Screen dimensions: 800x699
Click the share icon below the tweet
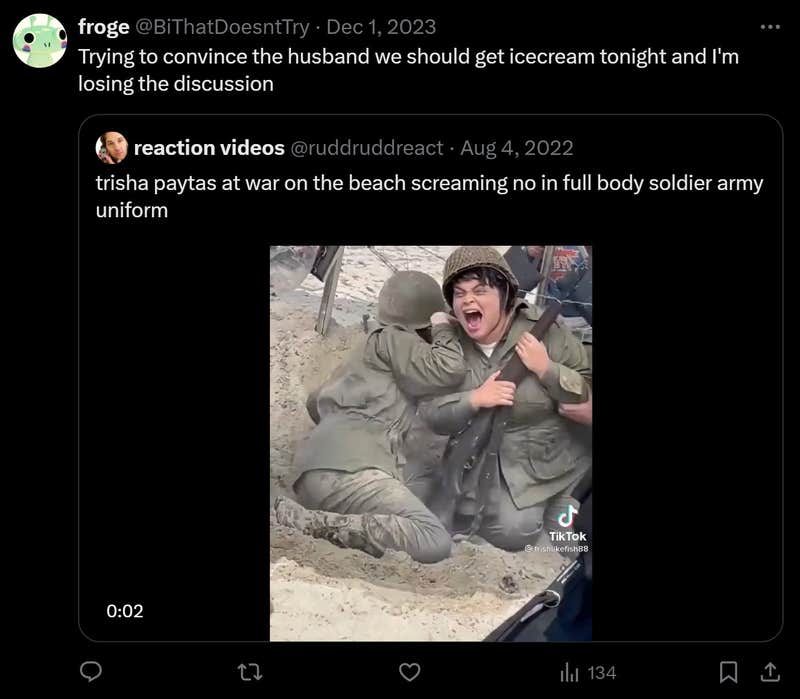[x=768, y=674]
